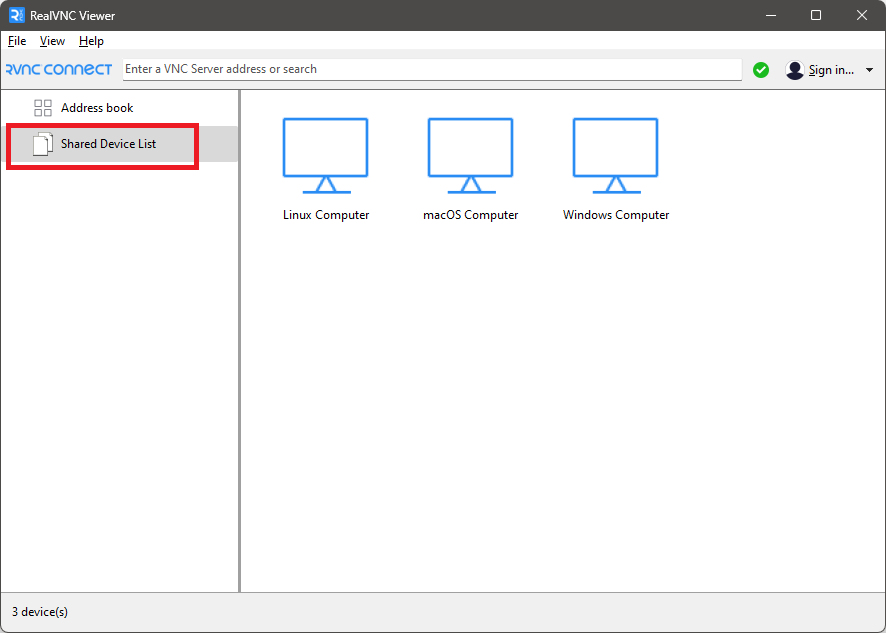Select Address book in sidebar
The width and height of the screenshot is (886, 633).
click(119, 108)
